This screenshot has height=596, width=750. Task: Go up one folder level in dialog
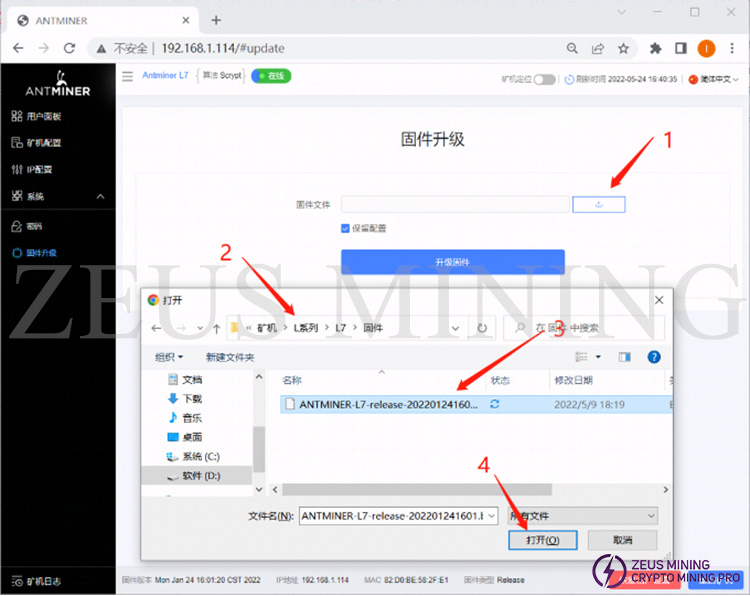[217, 327]
